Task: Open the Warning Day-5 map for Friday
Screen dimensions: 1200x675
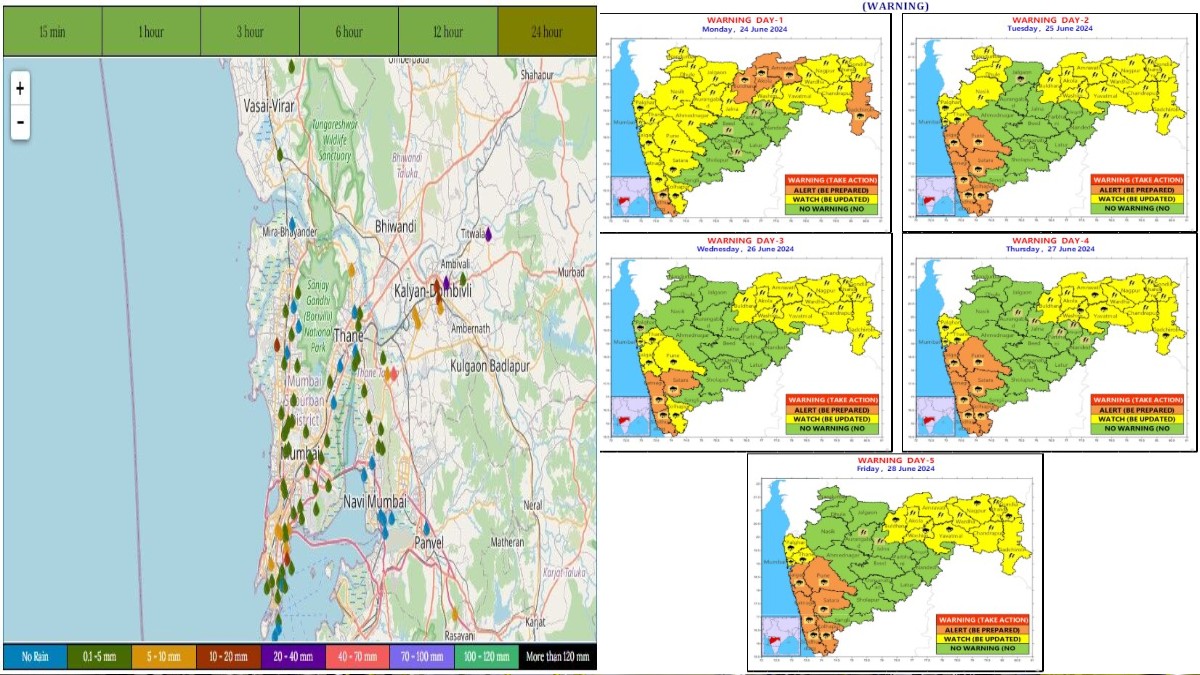Action: [x=895, y=562]
